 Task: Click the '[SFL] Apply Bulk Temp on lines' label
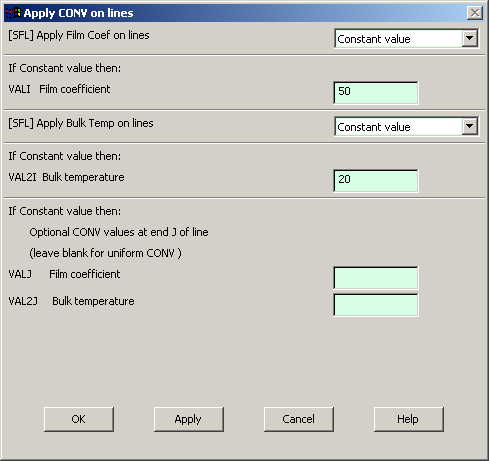[81, 123]
